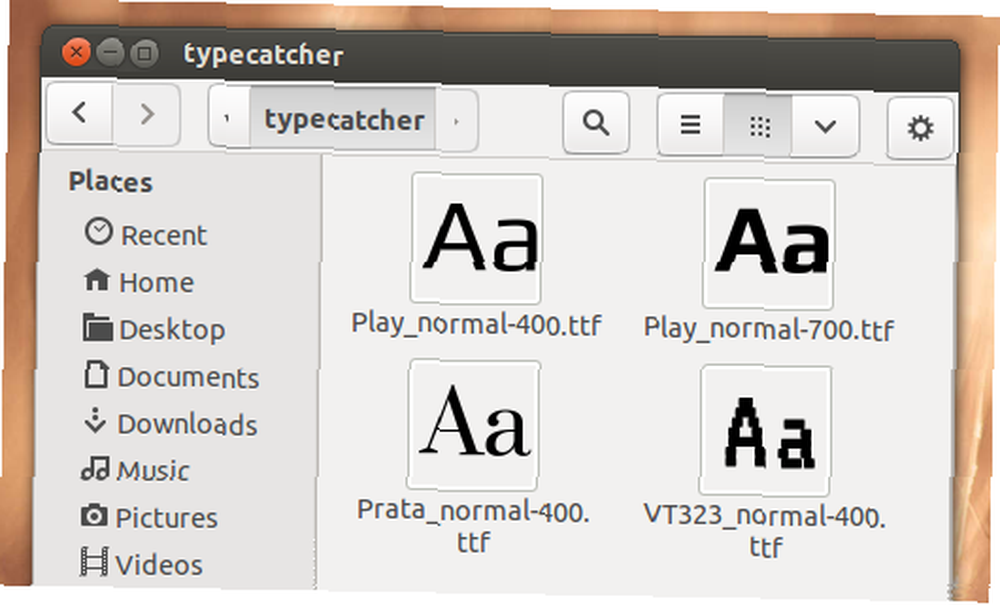The width and height of the screenshot is (1000, 605).
Task: Open the gear settings menu
Action: [x=920, y=128]
